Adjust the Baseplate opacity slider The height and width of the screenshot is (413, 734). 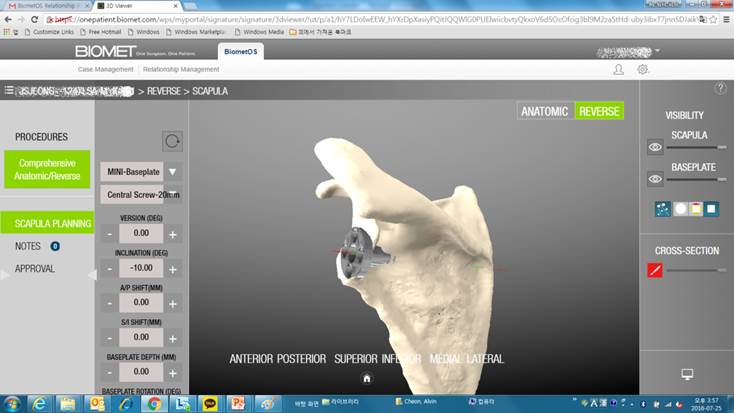697,179
